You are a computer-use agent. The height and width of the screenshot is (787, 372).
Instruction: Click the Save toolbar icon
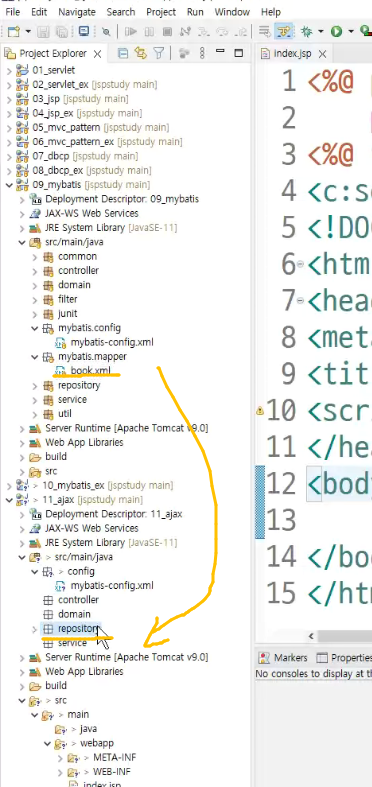43,32
